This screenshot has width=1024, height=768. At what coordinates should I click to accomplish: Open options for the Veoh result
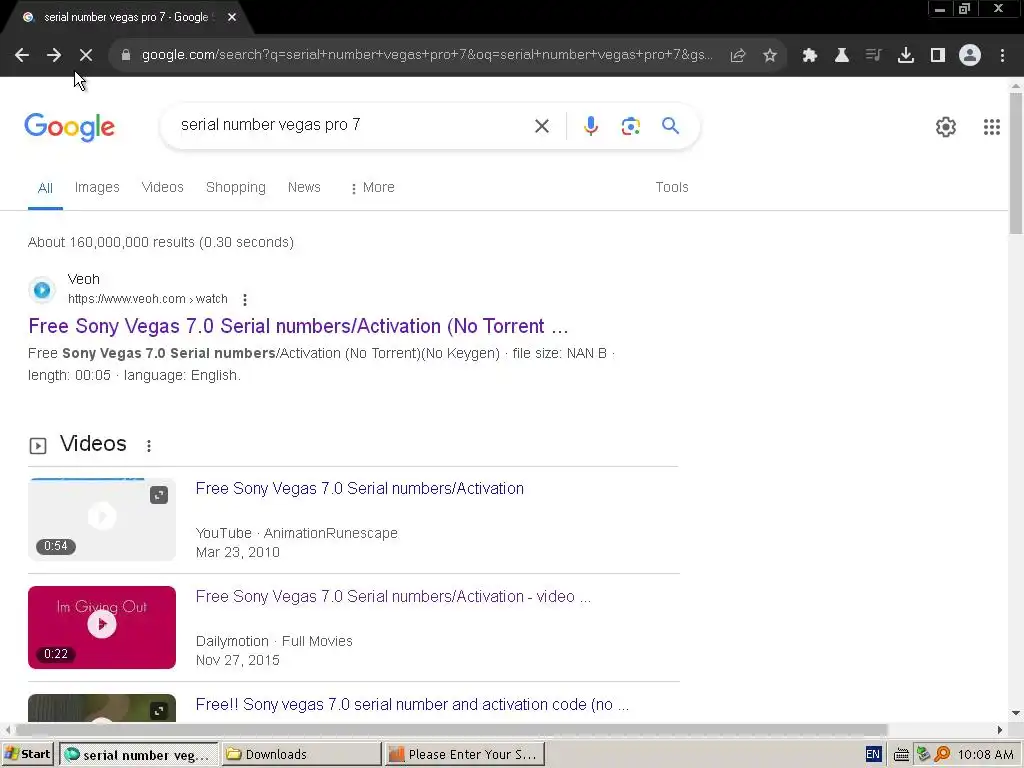[245, 300]
